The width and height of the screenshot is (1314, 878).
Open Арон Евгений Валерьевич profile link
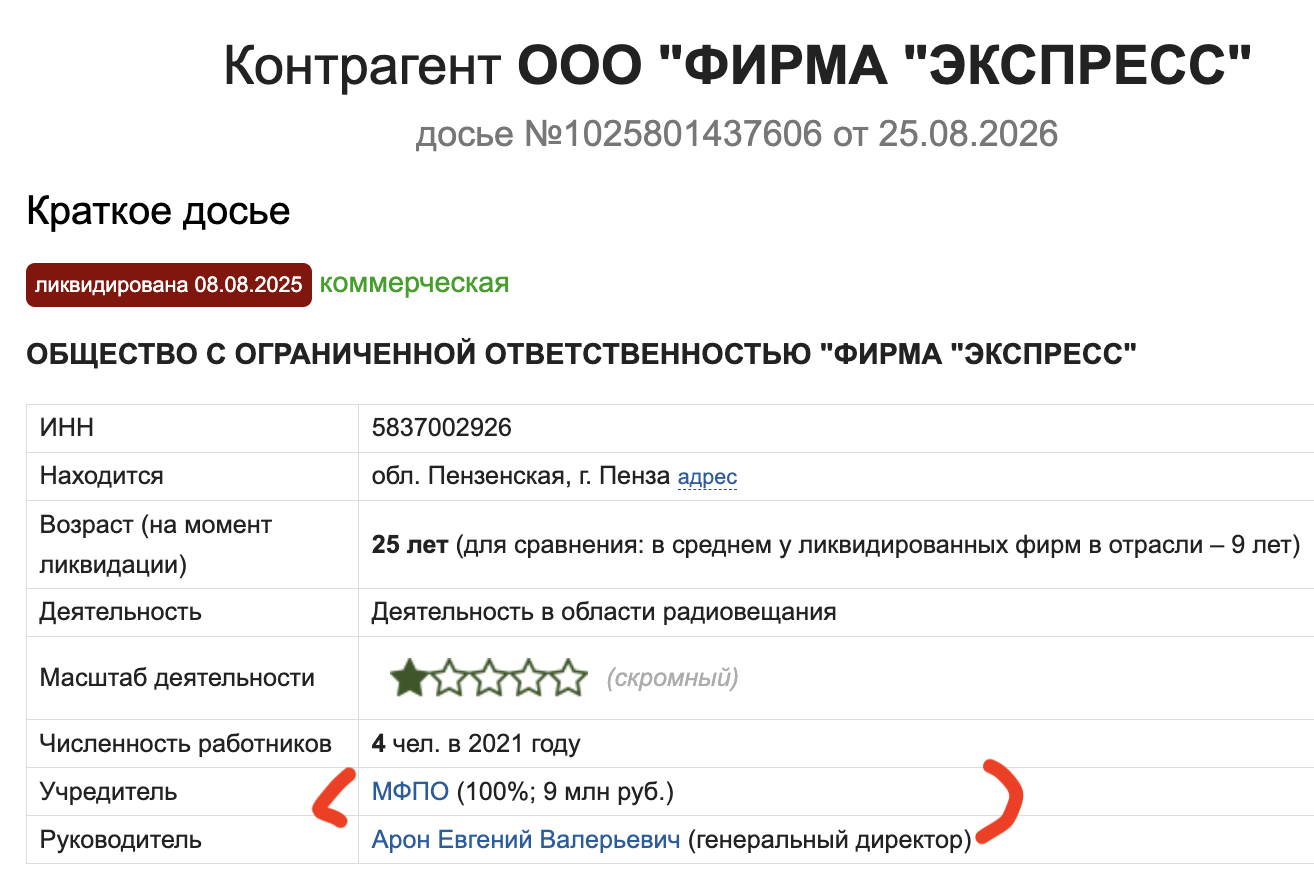526,840
